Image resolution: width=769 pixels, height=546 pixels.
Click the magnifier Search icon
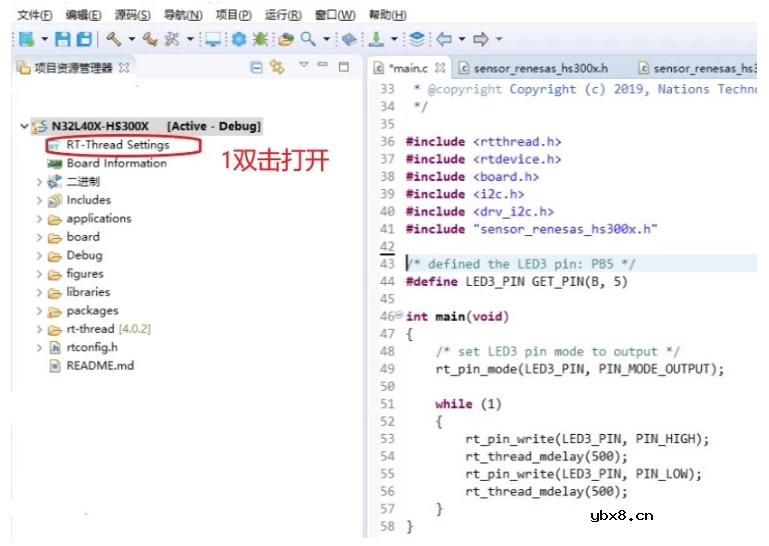click(x=309, y=39)
